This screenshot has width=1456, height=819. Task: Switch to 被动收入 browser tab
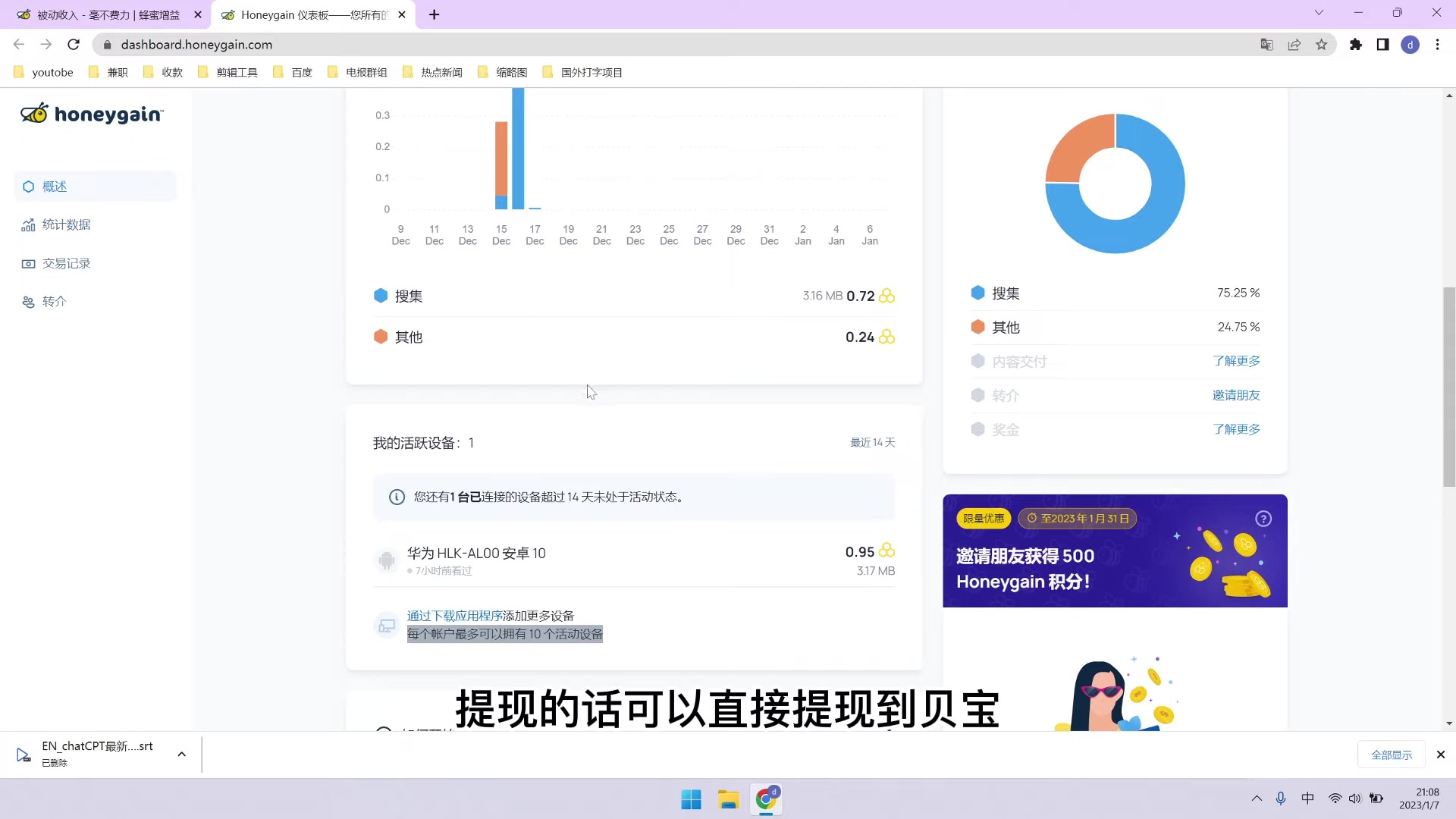coord(106,14)
